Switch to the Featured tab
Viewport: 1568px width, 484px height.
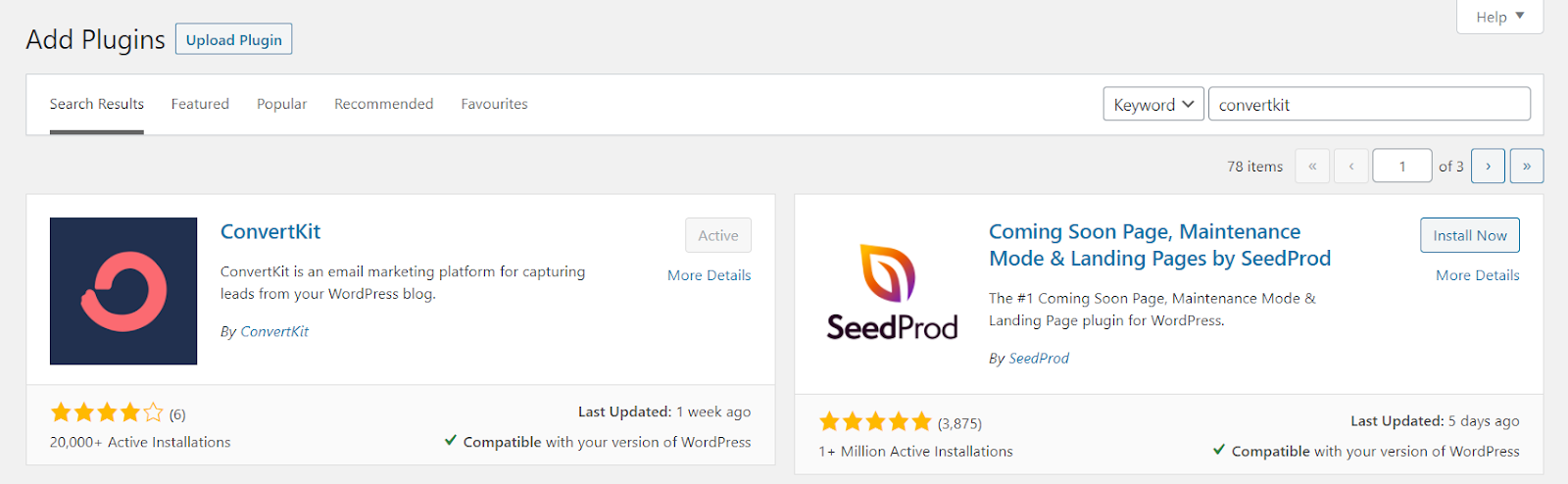[x=200, y=104]
